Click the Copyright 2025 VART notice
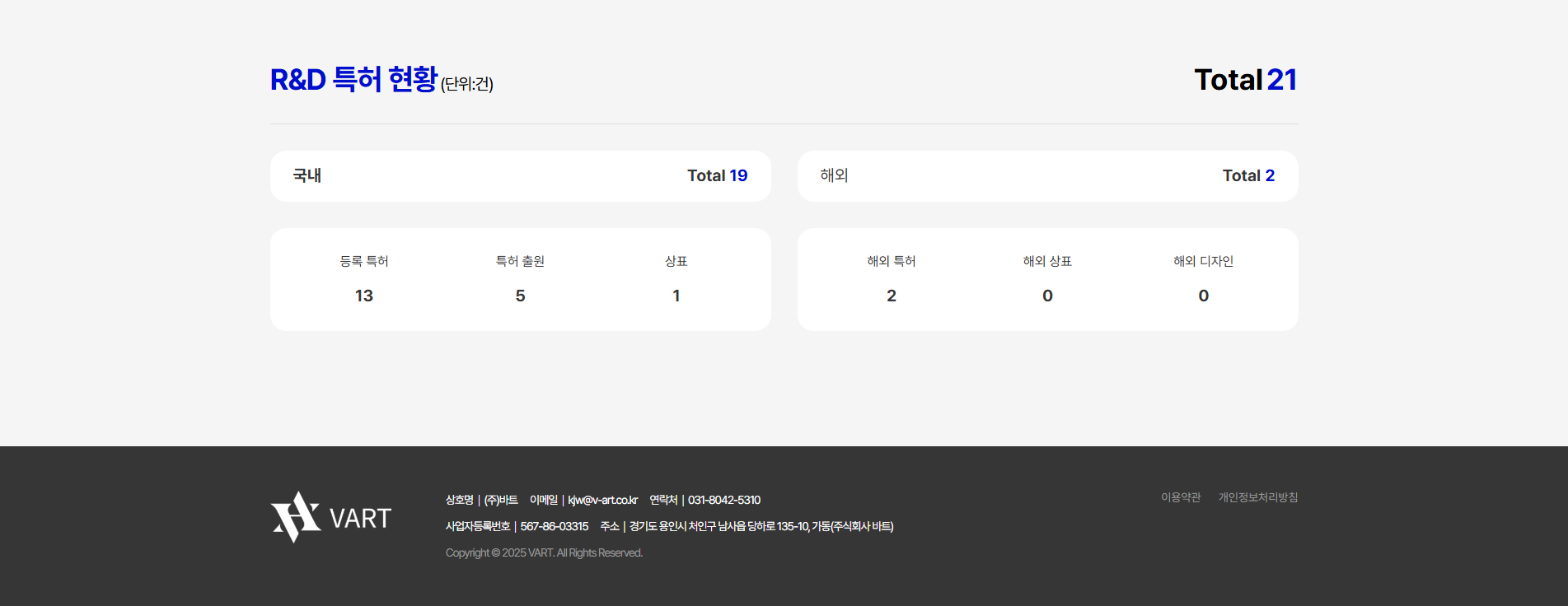 [x=544, y=552]
